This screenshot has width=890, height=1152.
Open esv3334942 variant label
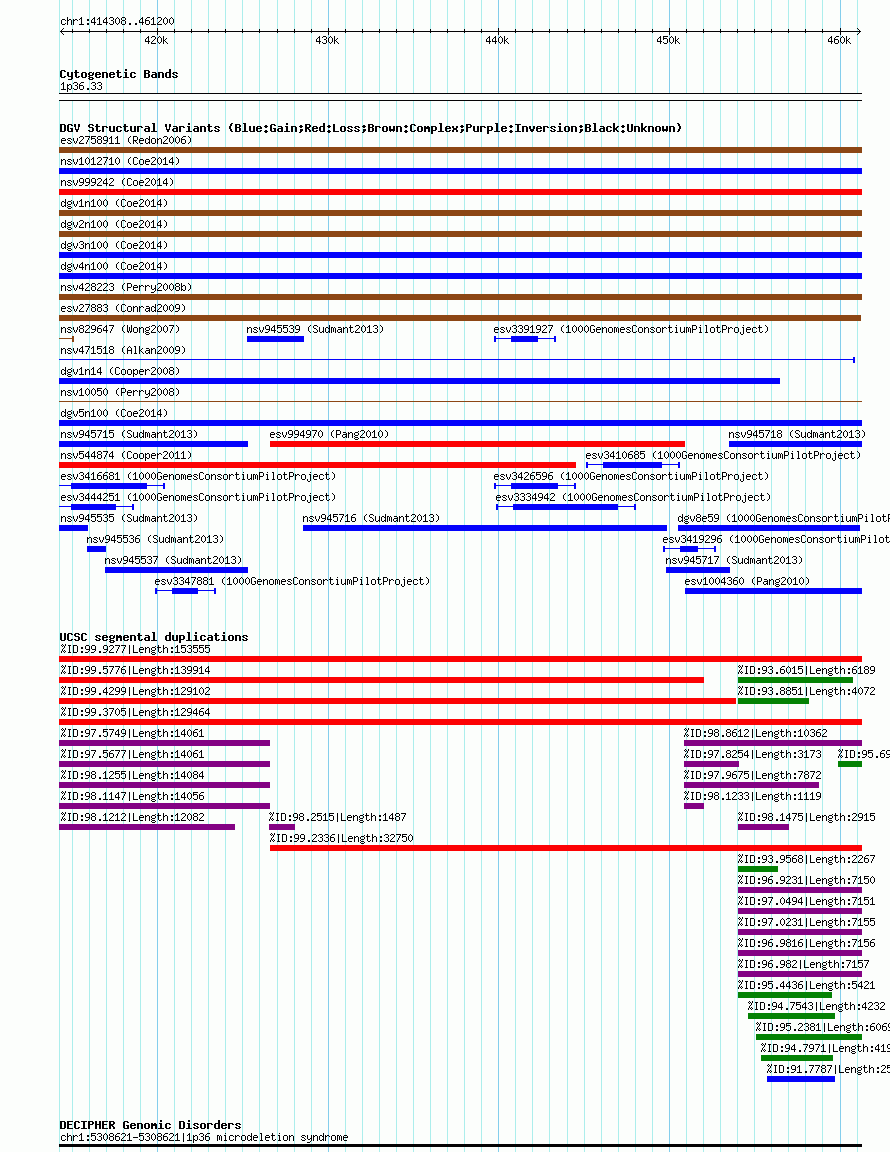click(x=634, y=497)
